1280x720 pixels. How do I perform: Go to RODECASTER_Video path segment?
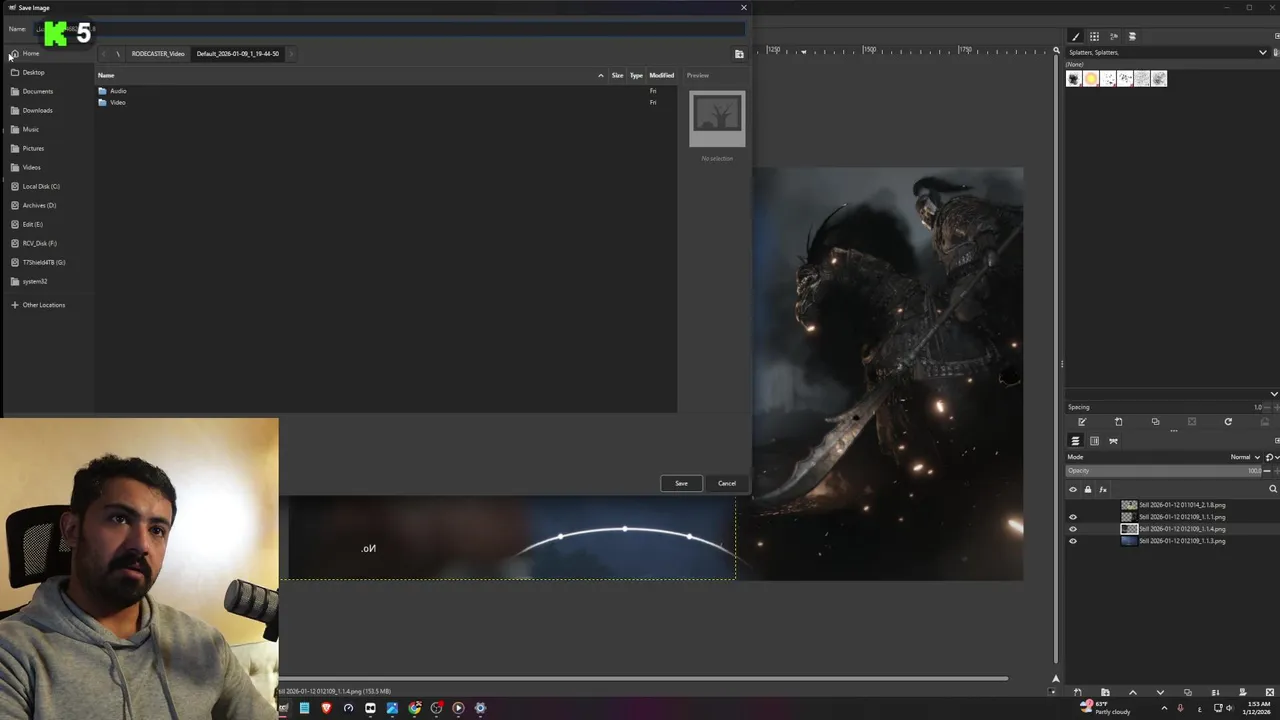(158, 54)
